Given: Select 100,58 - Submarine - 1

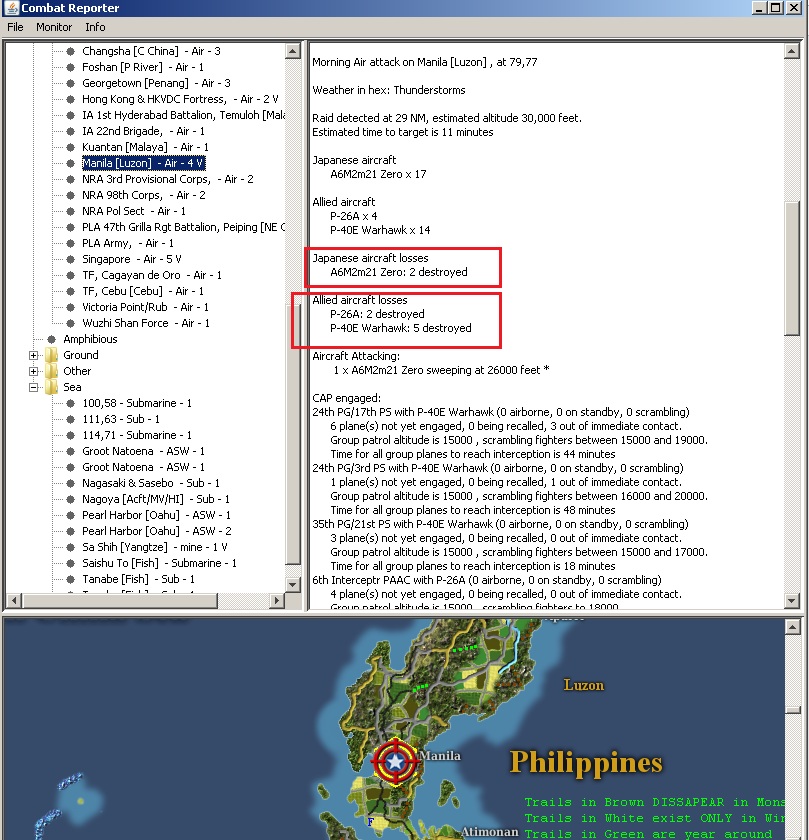Looking at the screenshot, I should pyautogui.click(x=137, y=403).
